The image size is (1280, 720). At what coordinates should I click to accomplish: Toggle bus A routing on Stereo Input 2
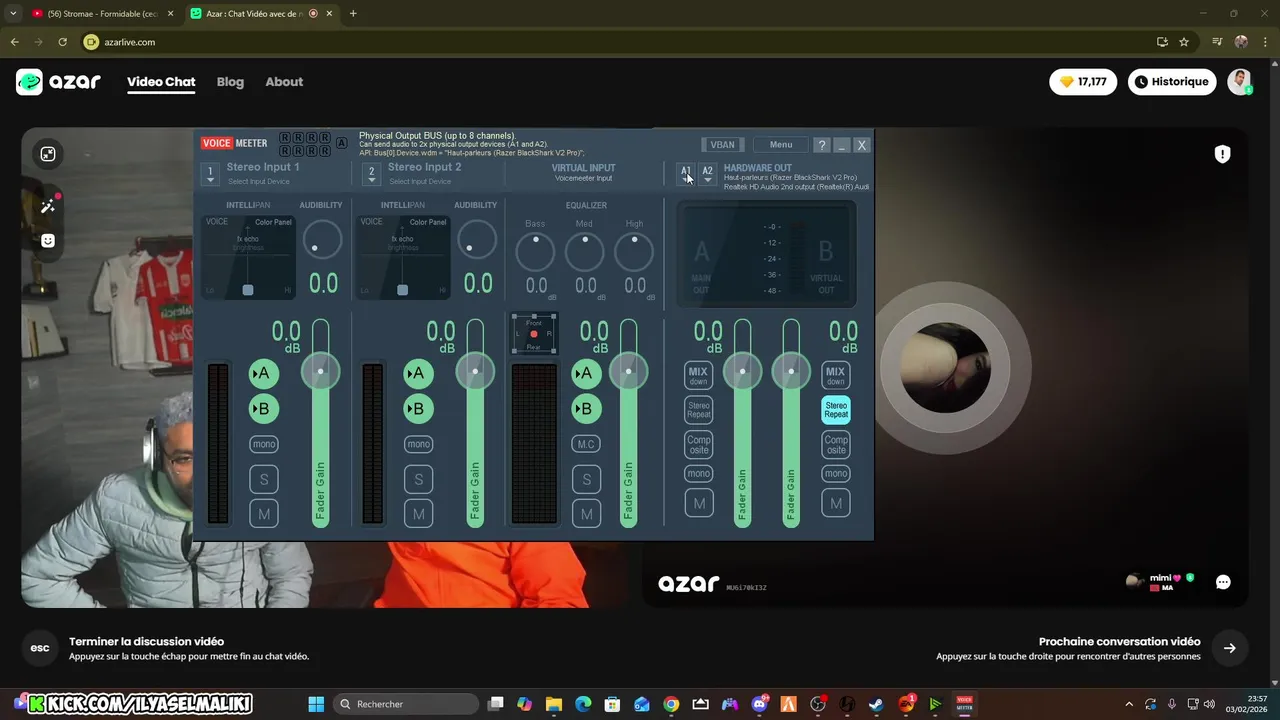[x=418, y=373]
